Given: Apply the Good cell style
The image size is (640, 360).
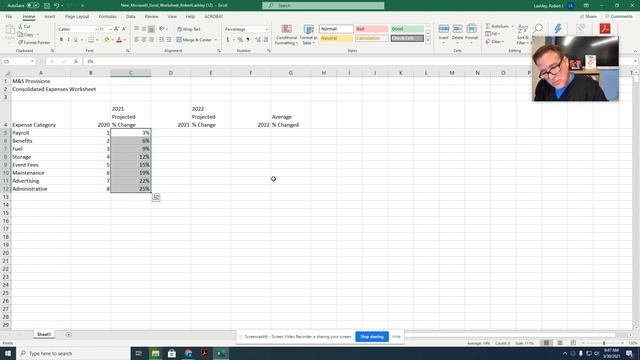Looking at the screenshot, I should [x=407, y=29].
